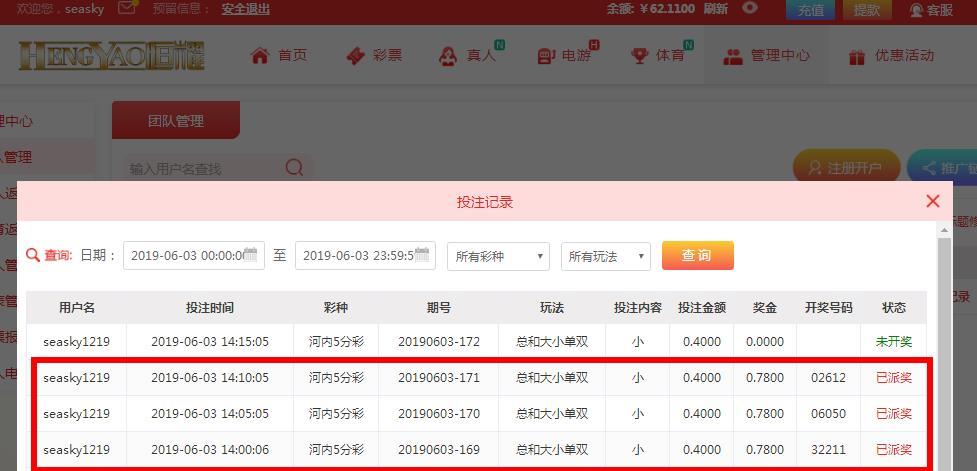Click the end date field
This screenshot has height=471, width=977.
click(x=365, y=255)
